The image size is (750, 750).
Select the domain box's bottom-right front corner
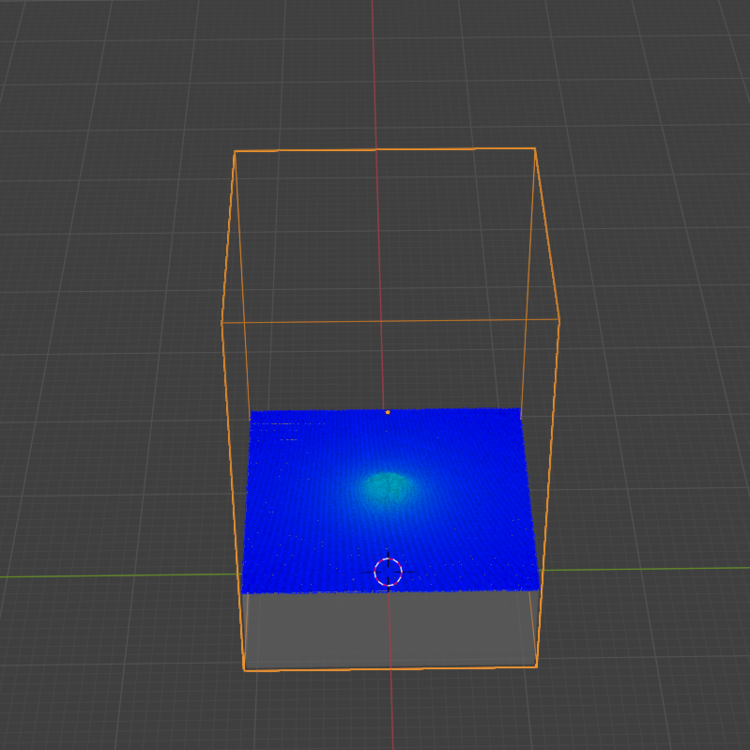[536, 666]
